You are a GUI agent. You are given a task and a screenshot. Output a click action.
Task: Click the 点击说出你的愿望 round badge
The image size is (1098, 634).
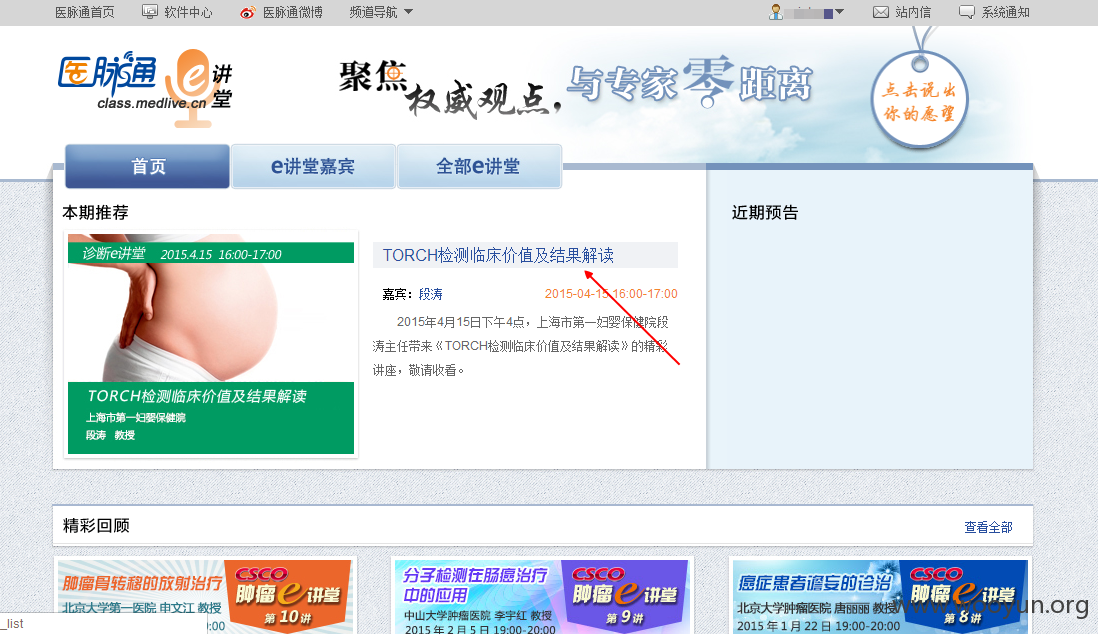[919, 101]
